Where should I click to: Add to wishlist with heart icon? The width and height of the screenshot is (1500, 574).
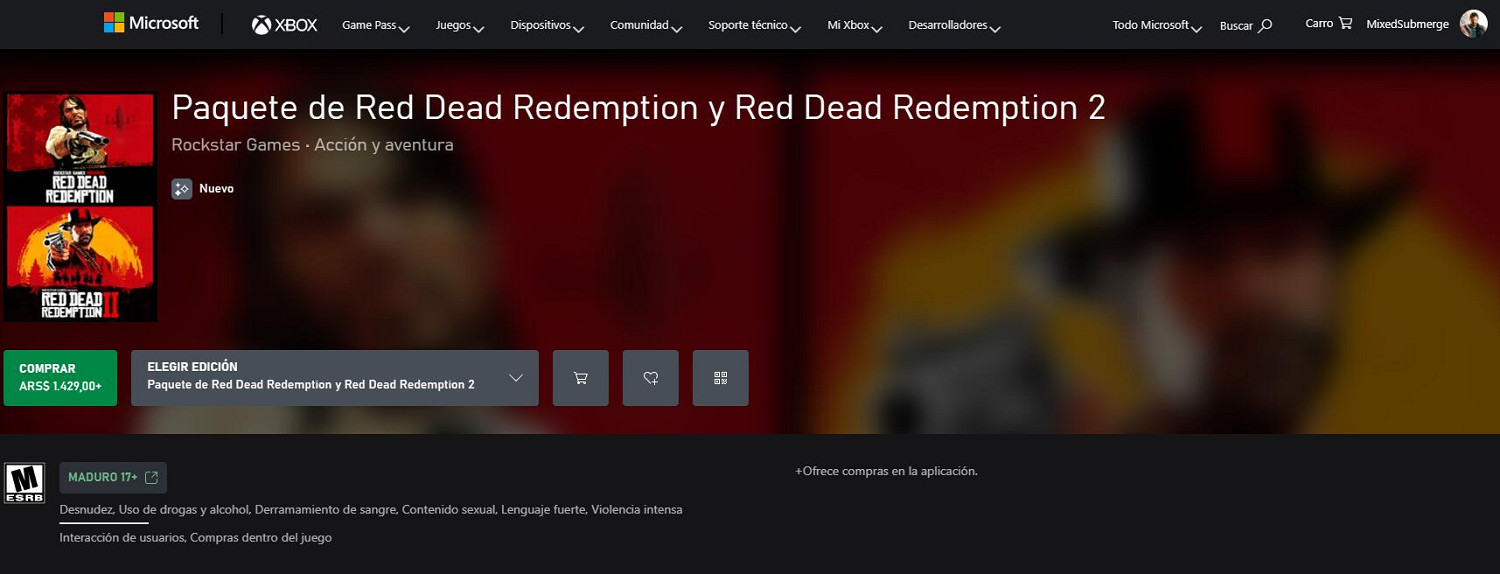(650, 378)
